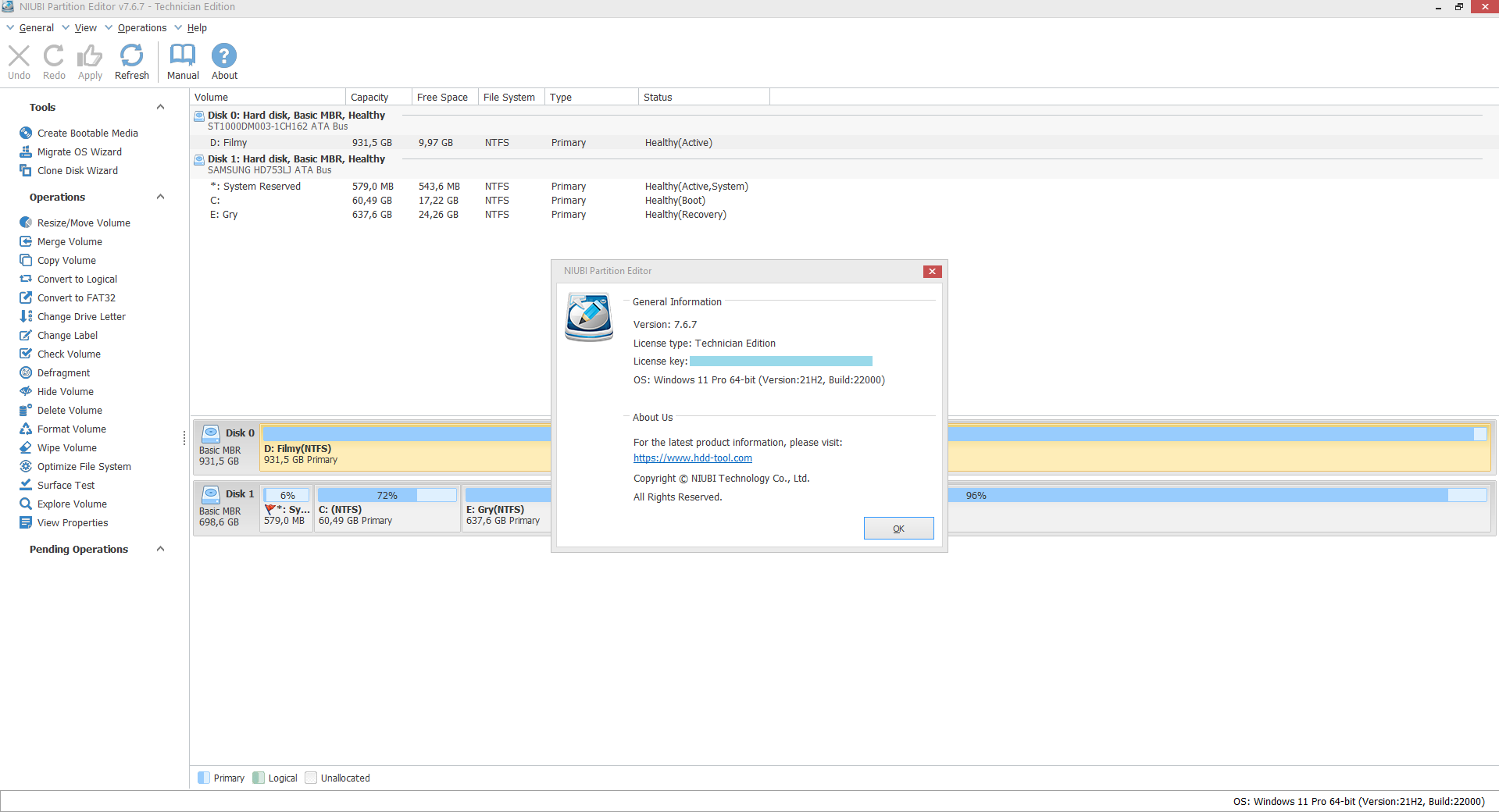Open the General menu
1499x812 pixels.
pyautogui.click(x=36, y=28)
